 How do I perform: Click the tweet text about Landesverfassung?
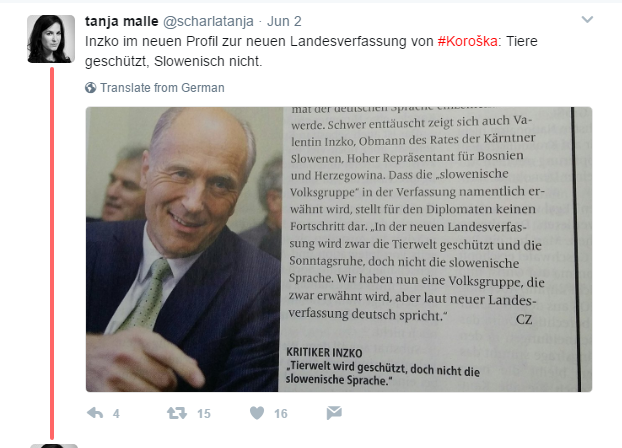(311, 51)
